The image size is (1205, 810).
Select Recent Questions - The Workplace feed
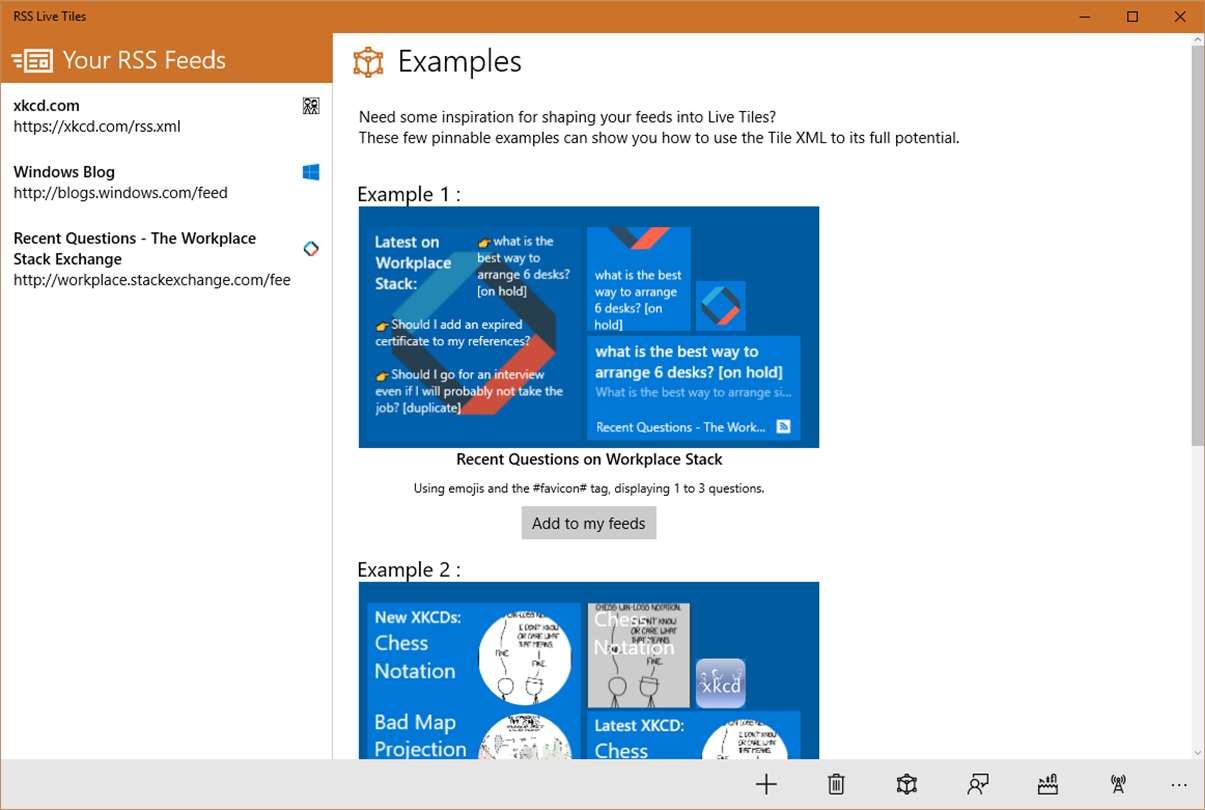tap(166, 259)
